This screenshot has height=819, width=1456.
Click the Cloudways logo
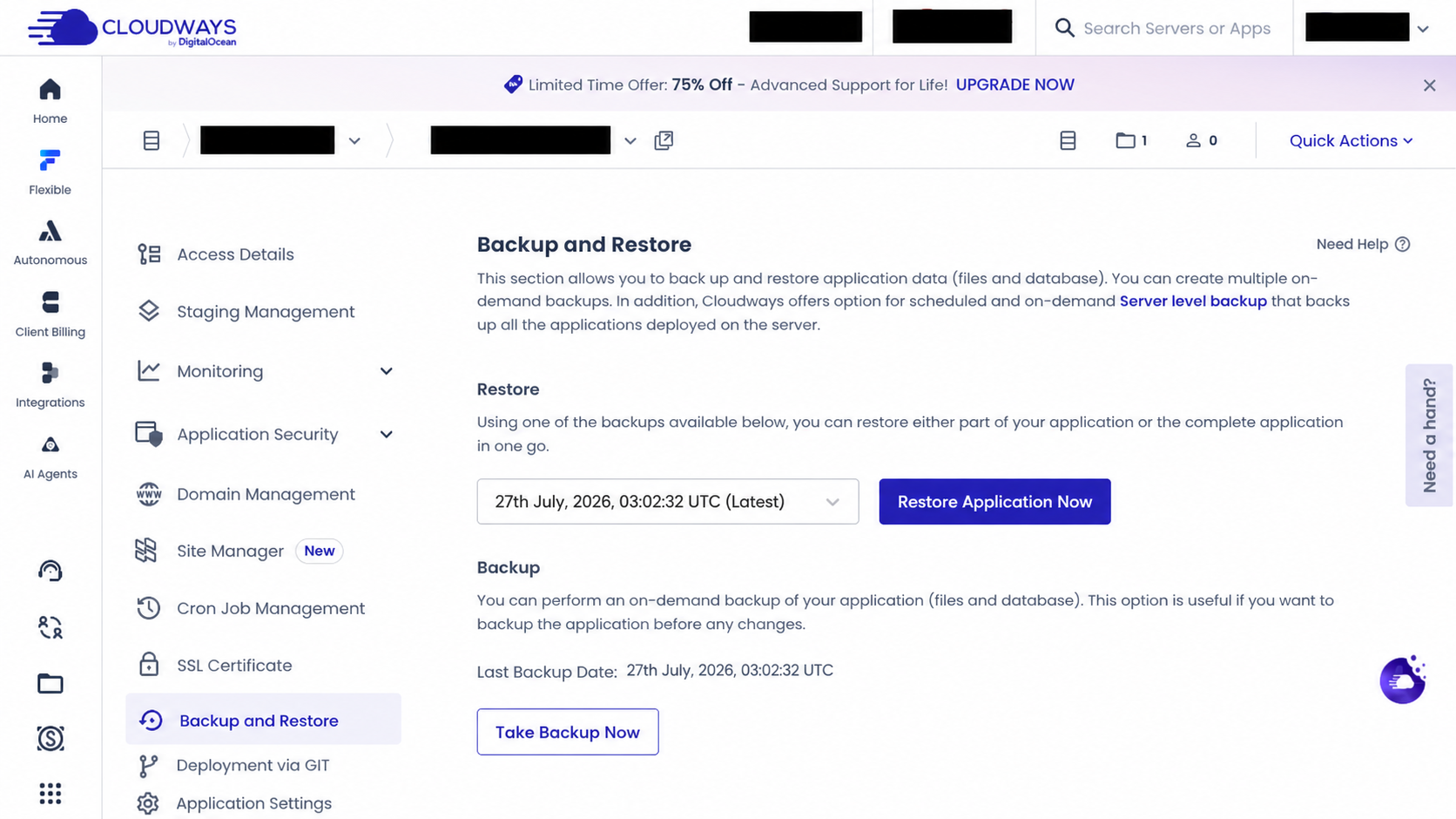[x=132, y=28]
